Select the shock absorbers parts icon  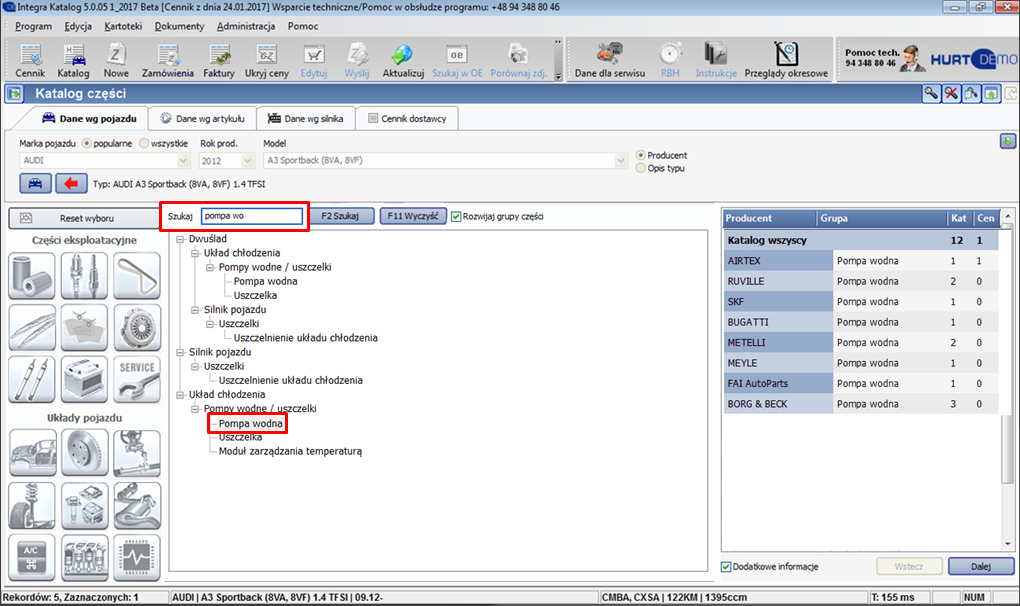32,379
